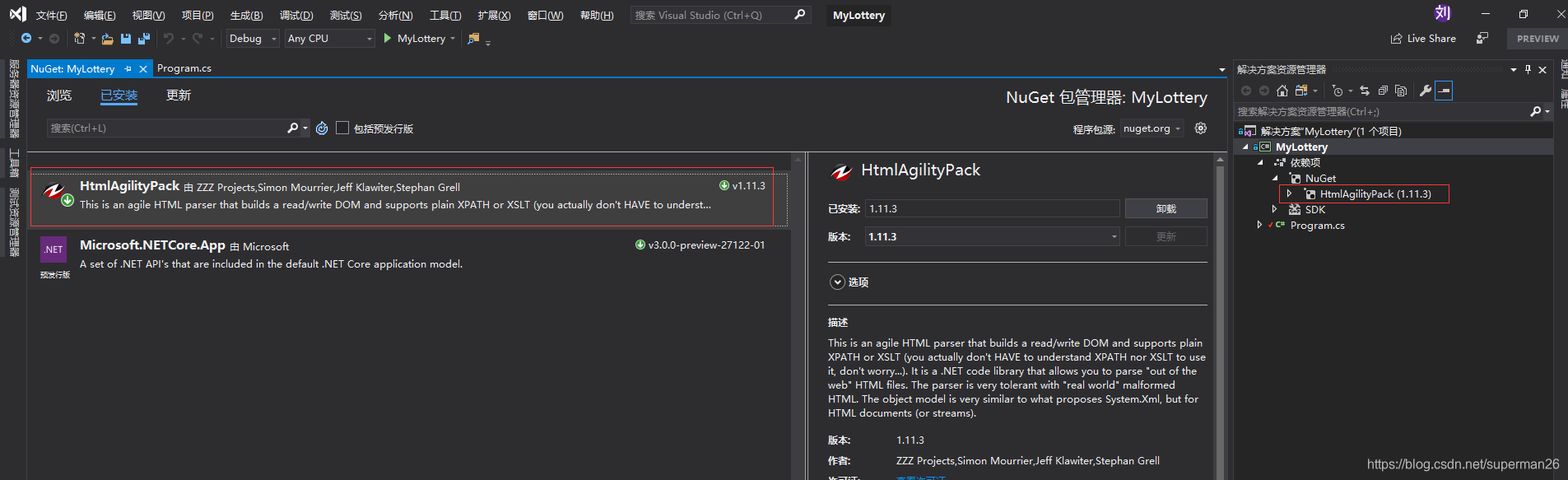Switch to the Installed (已安装) NuGet tab
Screen dimensions: 1568x480
click(119, 96)
